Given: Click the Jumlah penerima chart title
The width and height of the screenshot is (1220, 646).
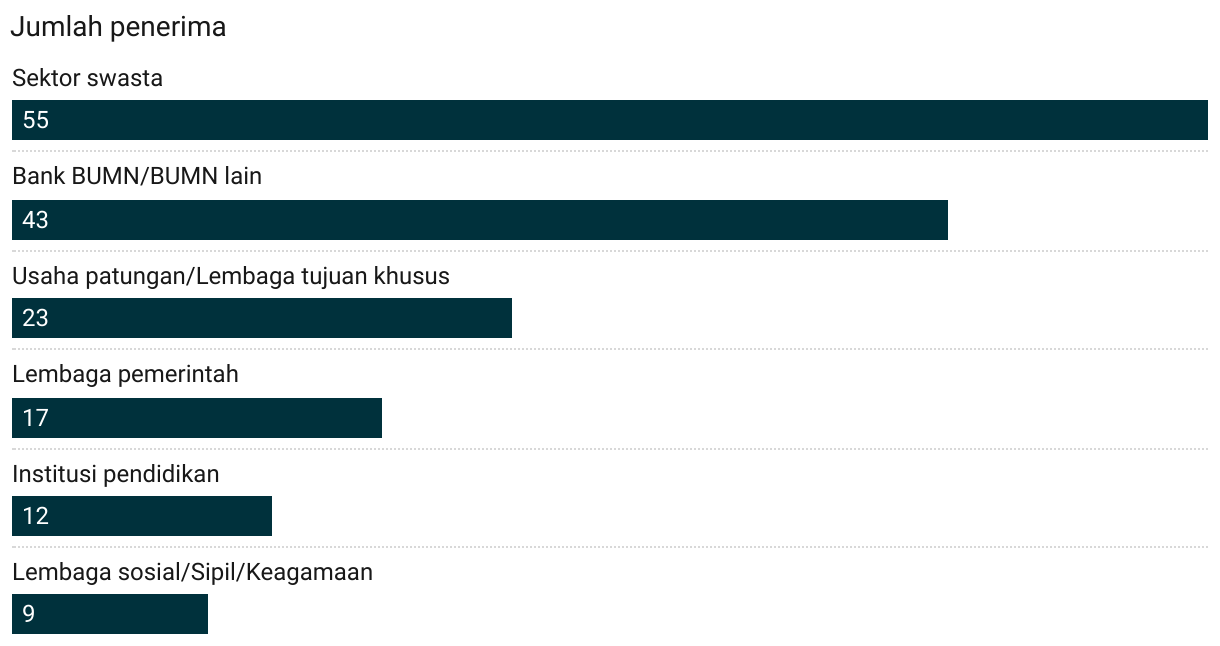Looking at the screenshot, I should 118,27.
